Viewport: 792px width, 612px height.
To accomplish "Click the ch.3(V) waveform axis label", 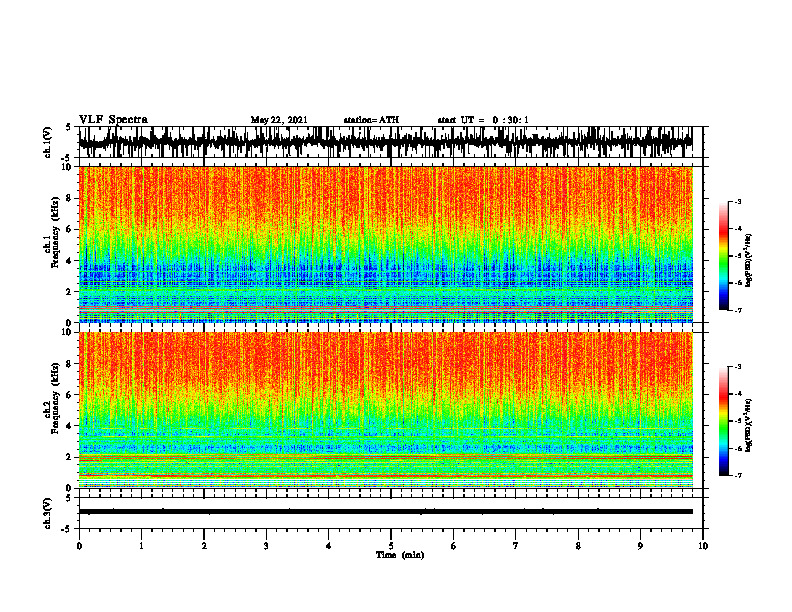I will pos(48,514).
